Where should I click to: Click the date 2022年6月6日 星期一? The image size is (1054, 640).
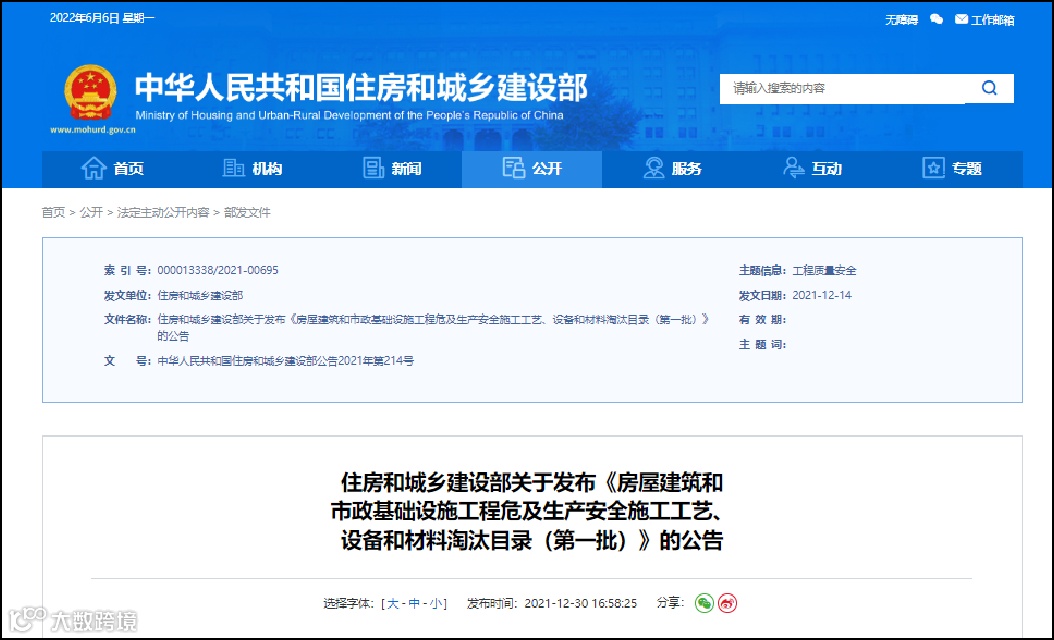tap(102, 18)
